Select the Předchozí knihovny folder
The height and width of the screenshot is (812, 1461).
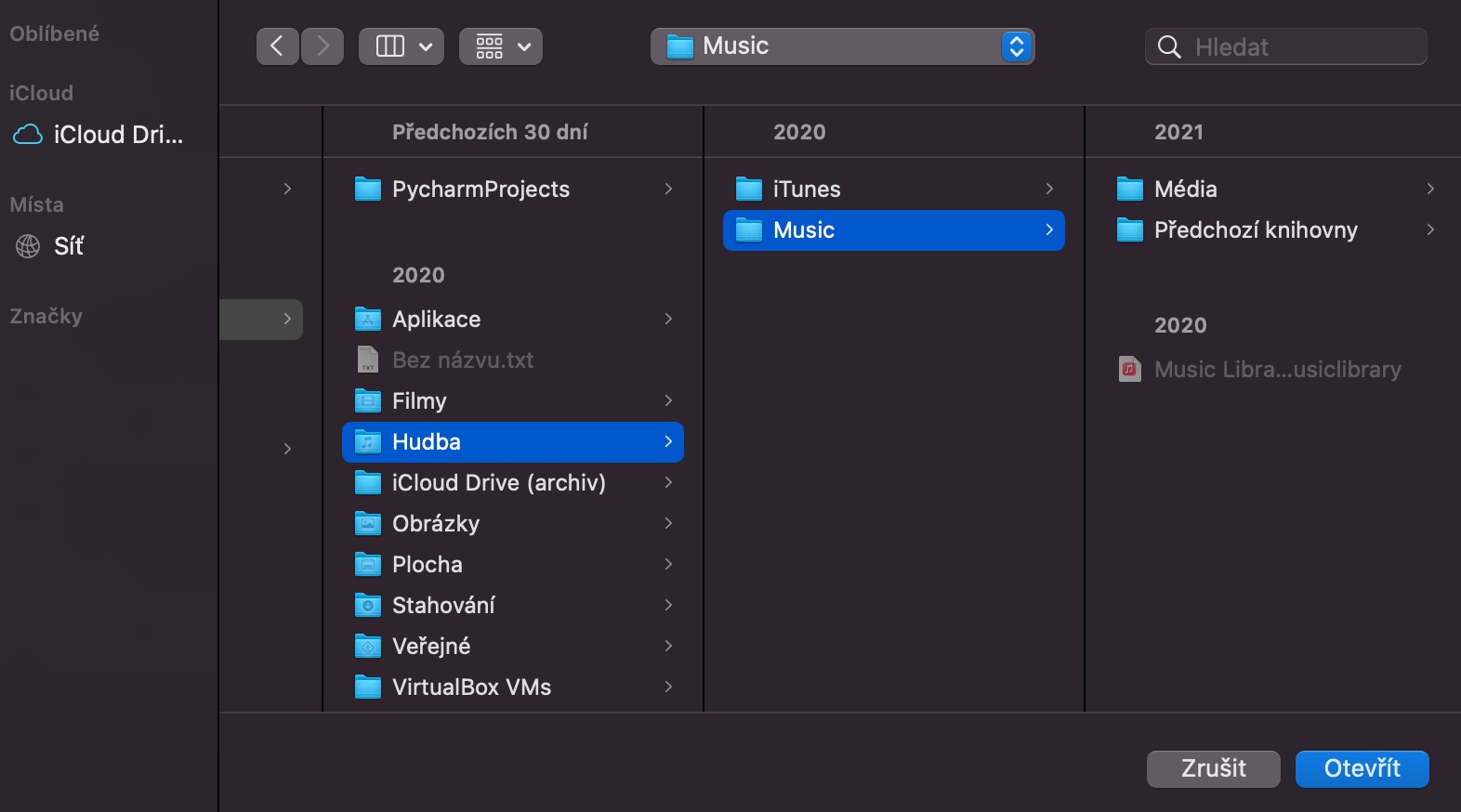point(1255,230)
